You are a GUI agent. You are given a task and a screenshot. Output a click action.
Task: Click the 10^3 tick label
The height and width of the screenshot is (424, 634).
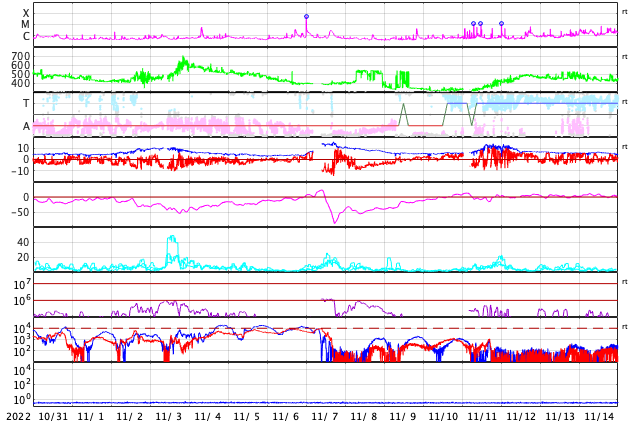(x=22, y=340)
